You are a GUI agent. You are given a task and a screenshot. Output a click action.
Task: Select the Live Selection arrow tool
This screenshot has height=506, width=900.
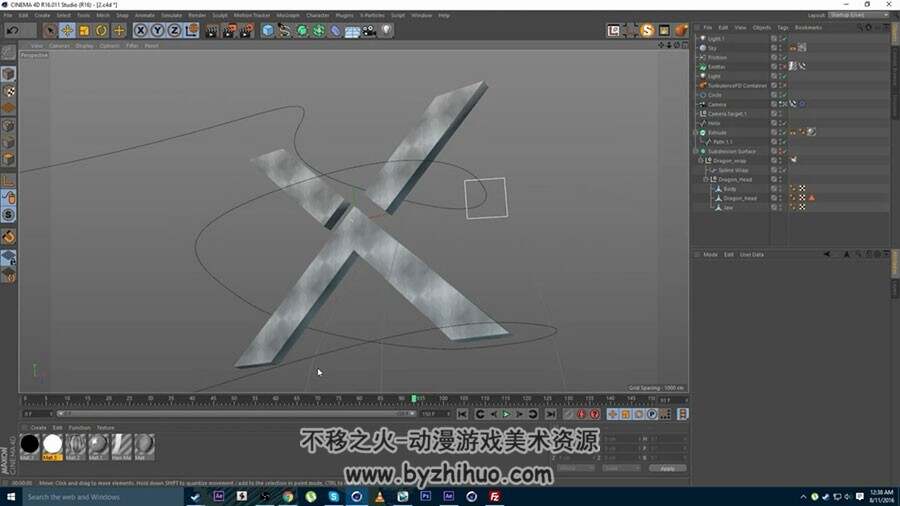coord(50,30)
